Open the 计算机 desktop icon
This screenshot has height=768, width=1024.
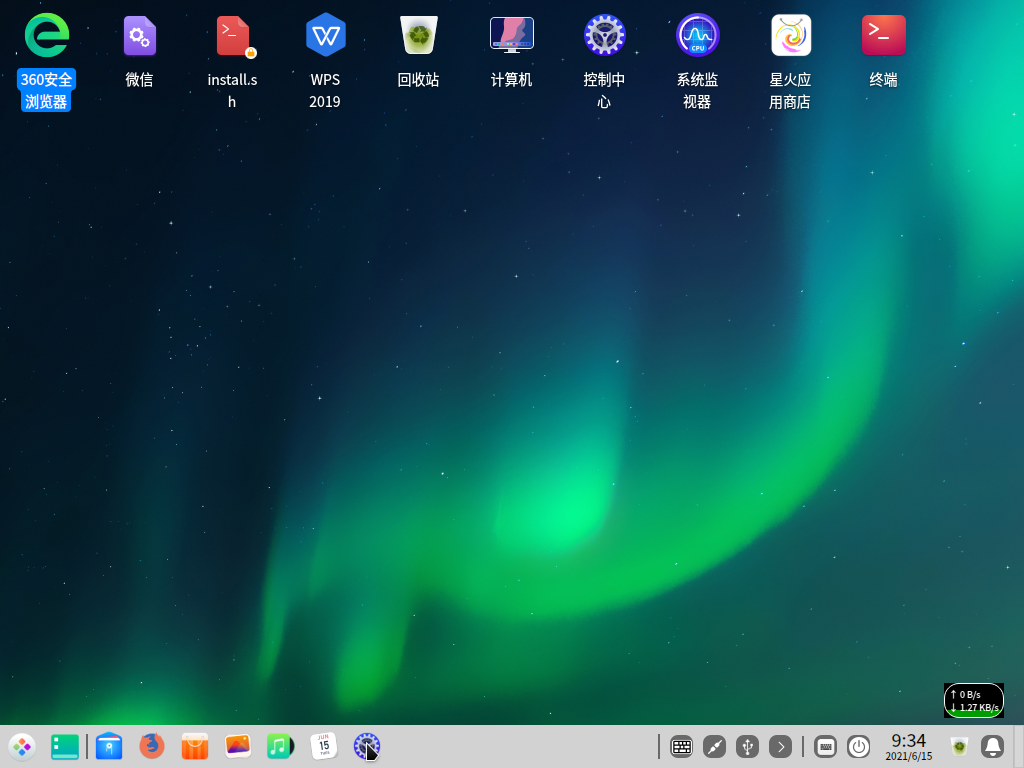[511, 36]
